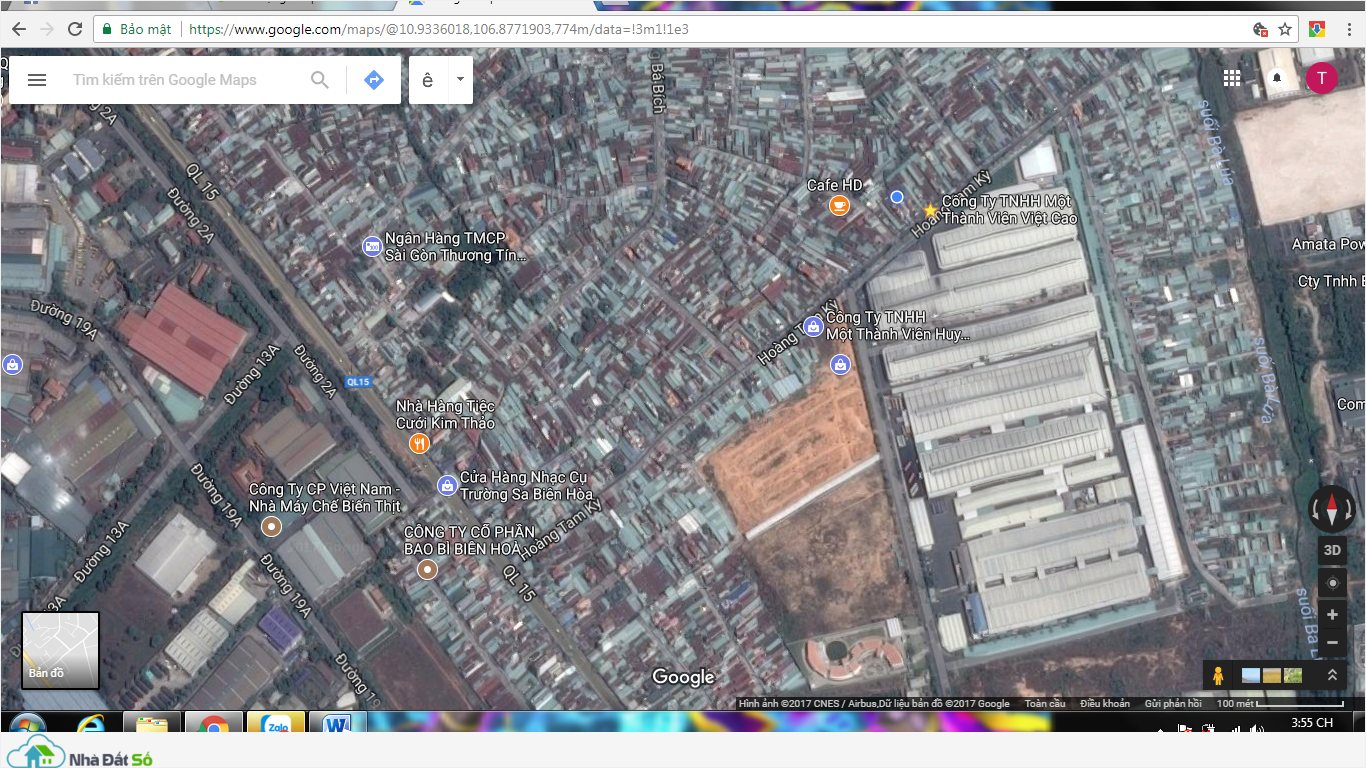Toggle the 3D view button
This screenshot has height=768, width=1366.
tap(1332, 550)
